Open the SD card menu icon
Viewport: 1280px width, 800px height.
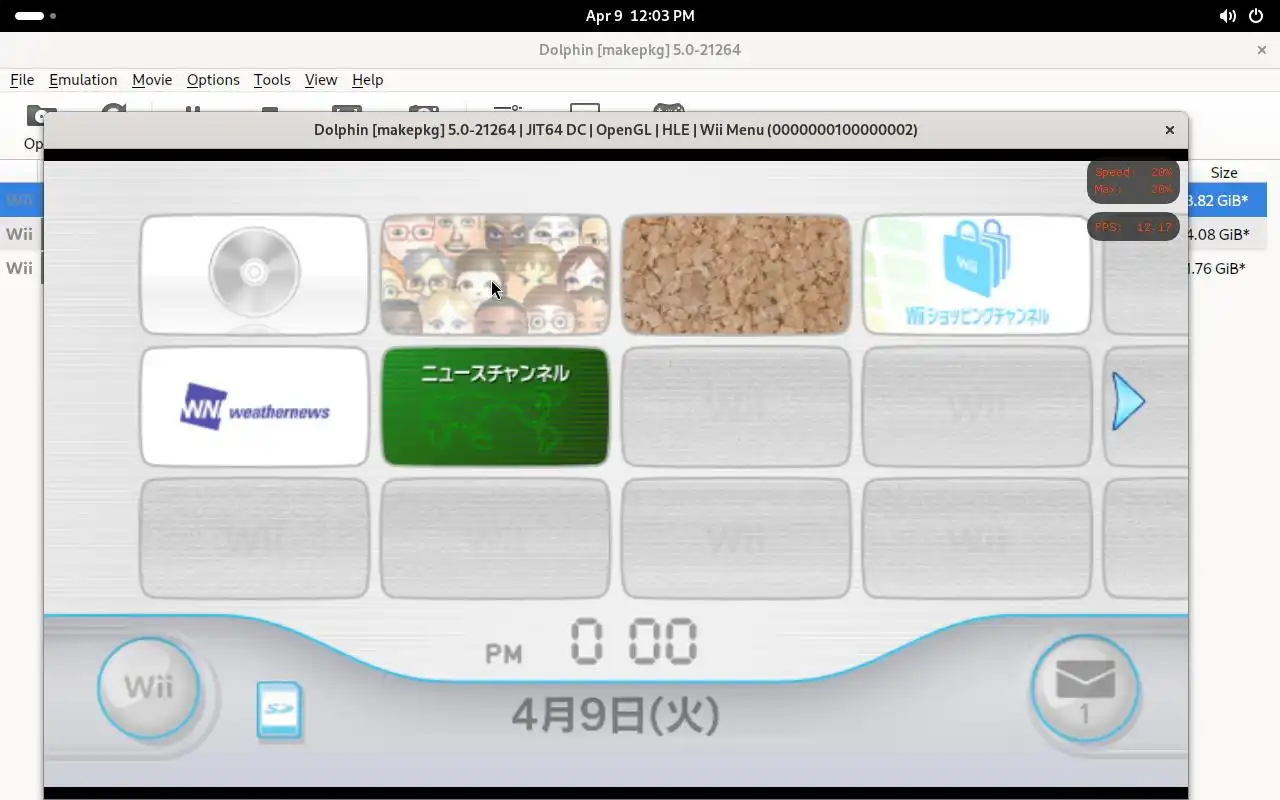(279, 710)
